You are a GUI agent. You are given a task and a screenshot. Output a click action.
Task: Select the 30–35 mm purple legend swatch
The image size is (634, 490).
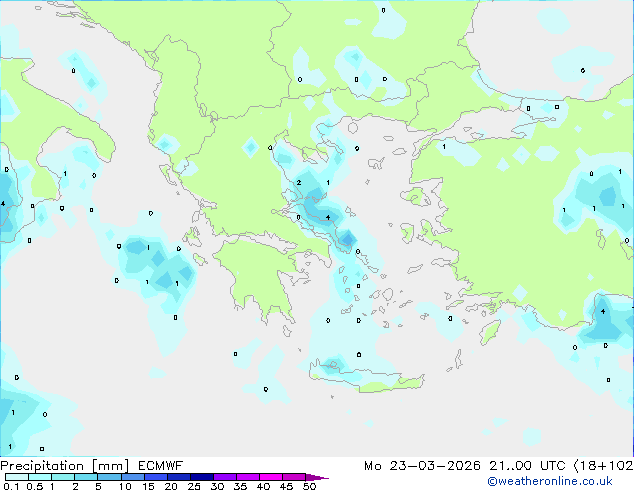225,477
